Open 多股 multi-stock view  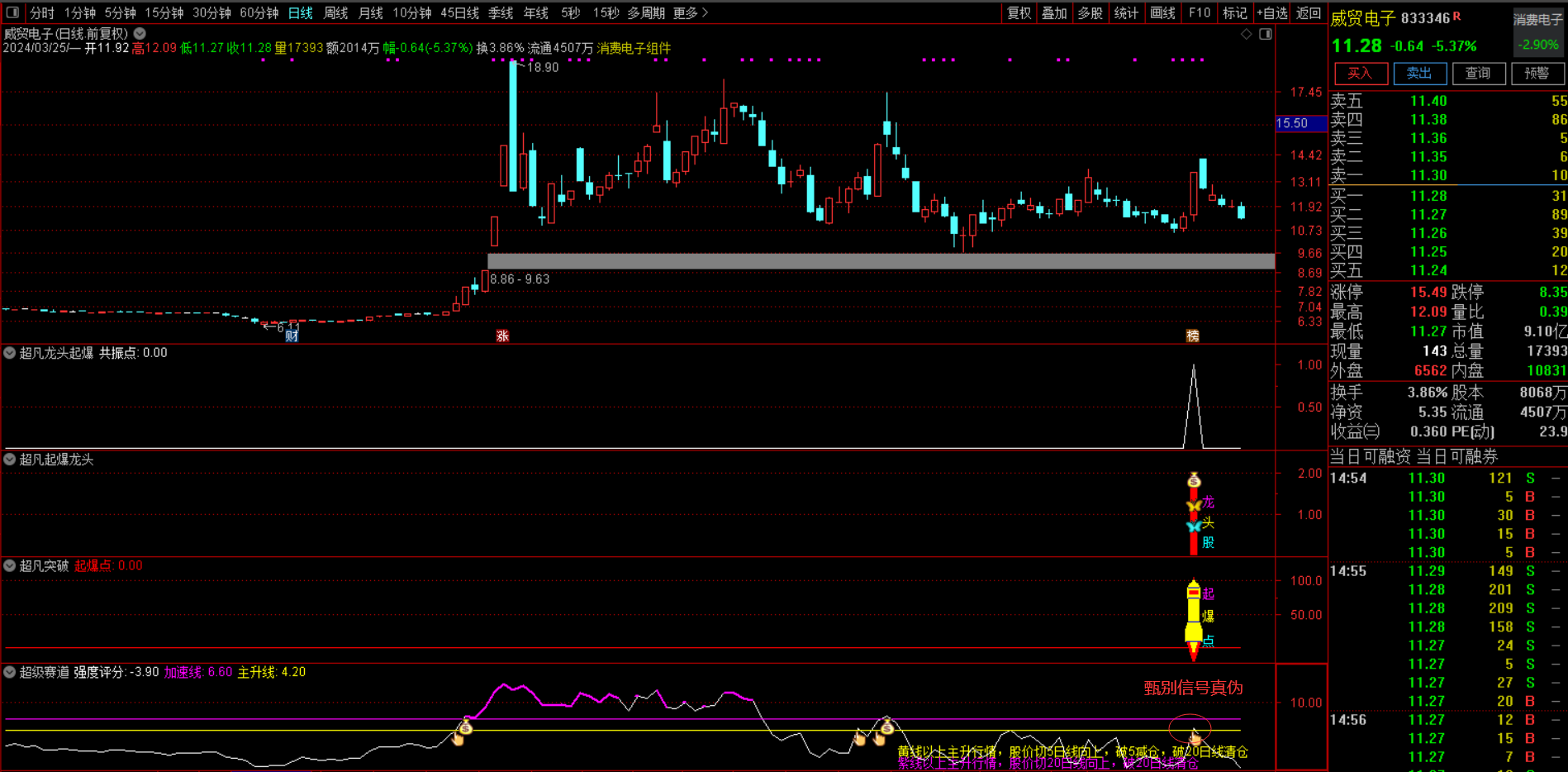pos(1090,13)
